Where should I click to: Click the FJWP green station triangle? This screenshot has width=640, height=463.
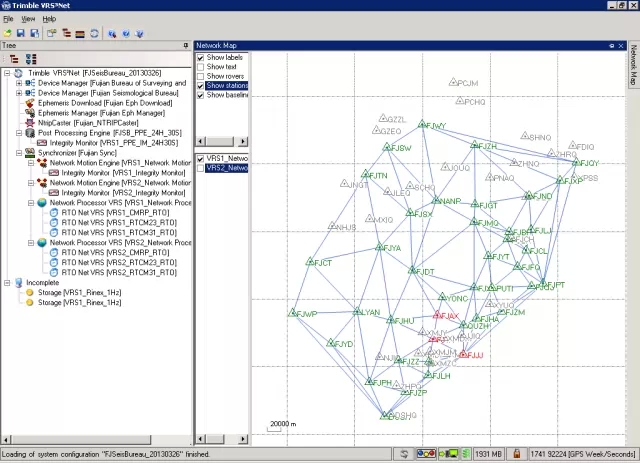[x=292, y=313]
